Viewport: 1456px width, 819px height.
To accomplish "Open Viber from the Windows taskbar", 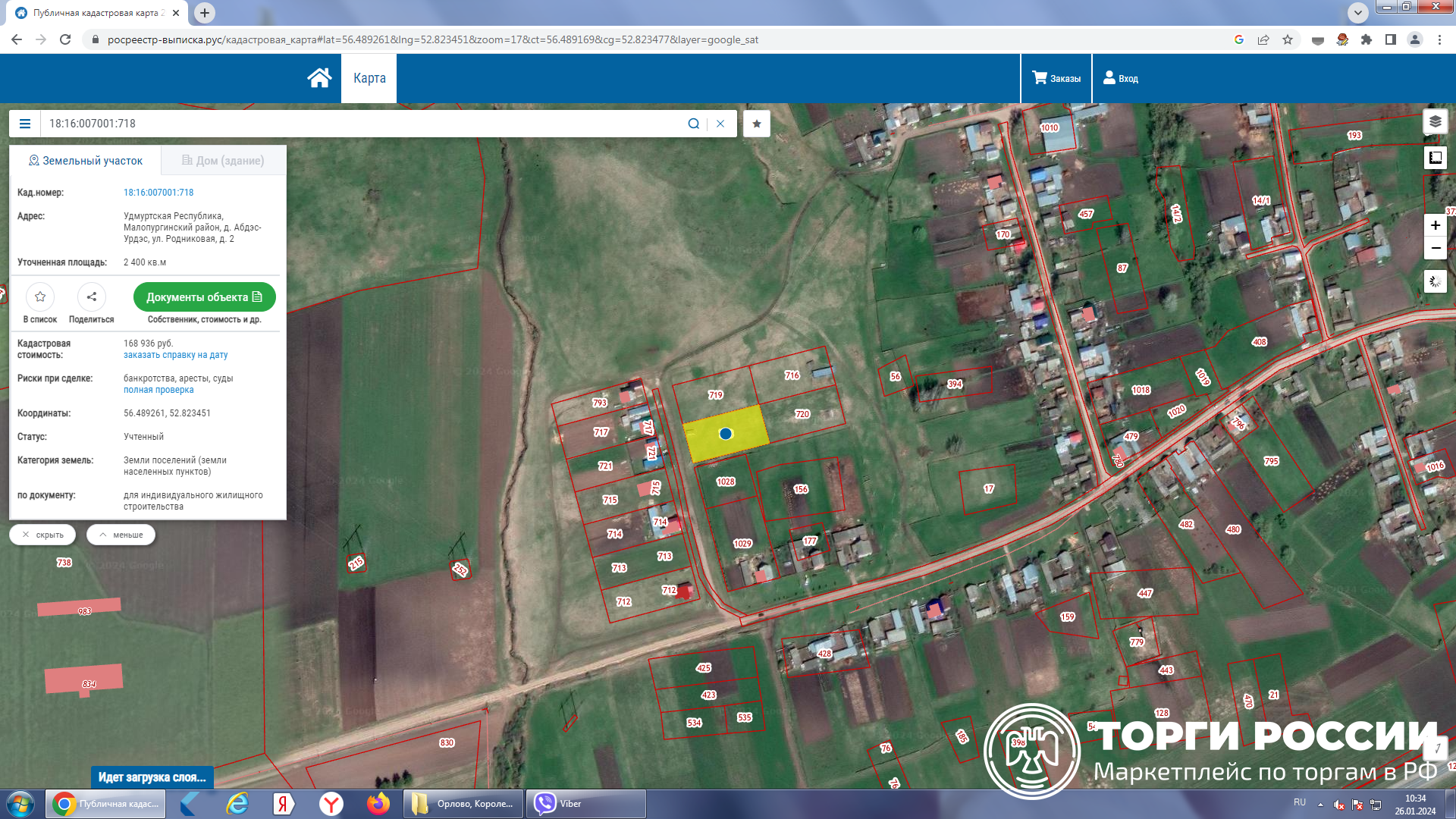I will pyautogui.click(x=585, y=804).
